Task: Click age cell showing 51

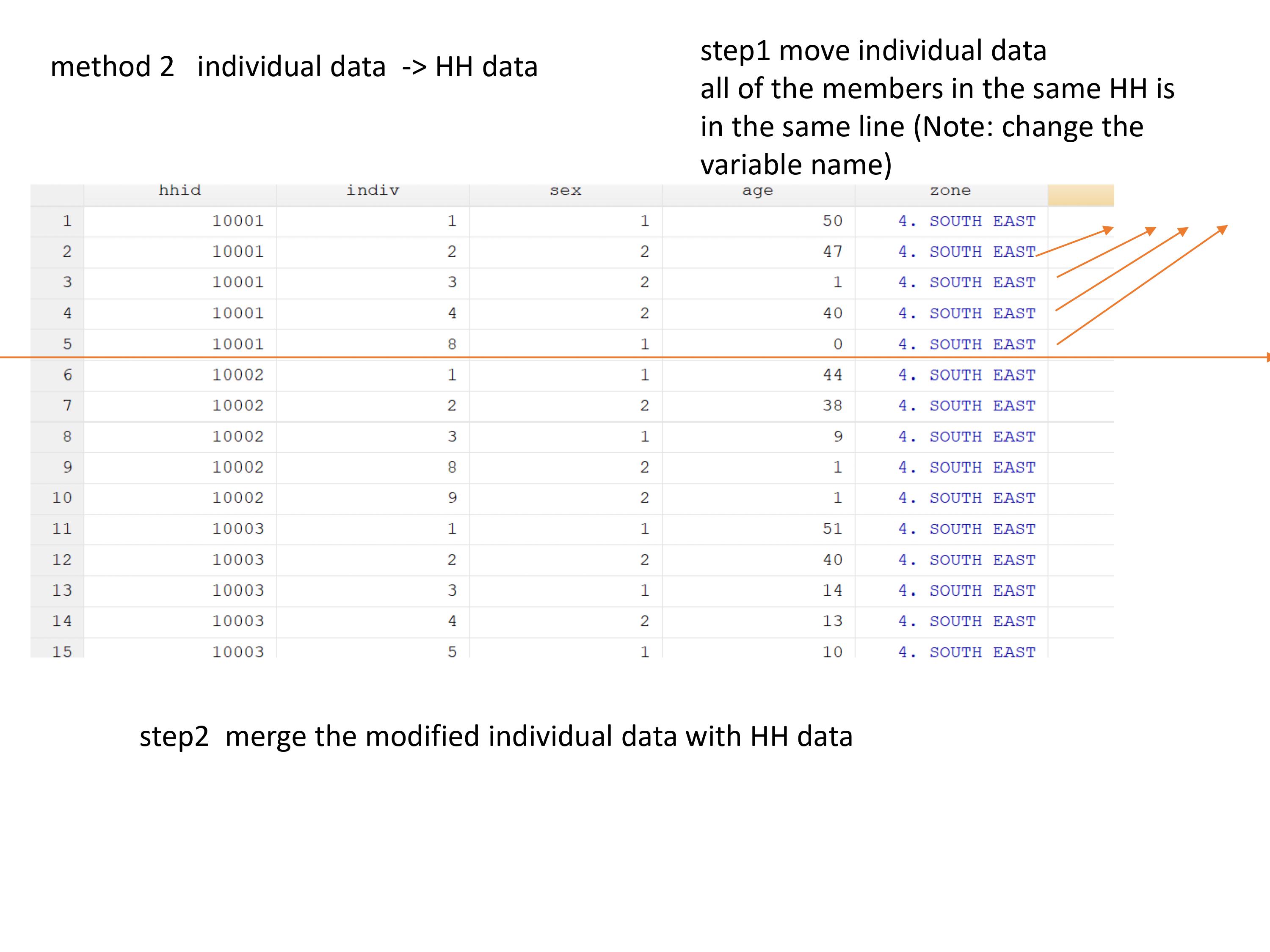Action: pyautogui.click(x=832, y=528)
